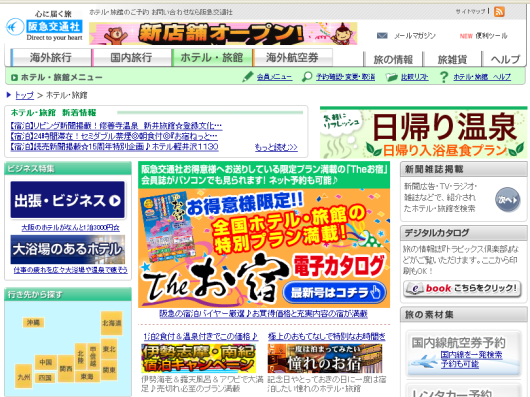Viewport: 530px width, 397px height.
Task: Click the Hankyu airplane logo
Action: pos(15,27)
